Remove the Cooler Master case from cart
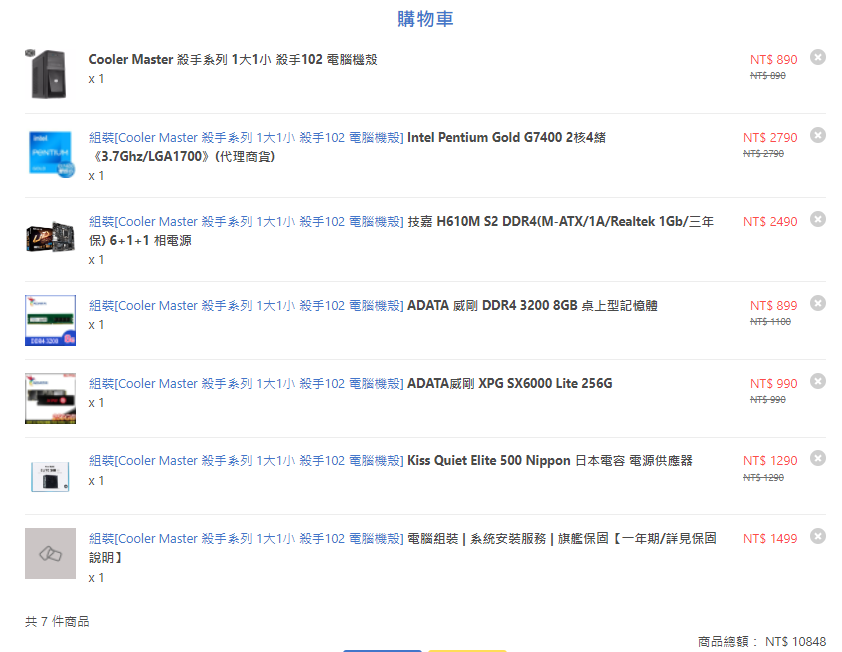This screenshot has height=652, width=842. pyautogui.click(x=818, y=57)
